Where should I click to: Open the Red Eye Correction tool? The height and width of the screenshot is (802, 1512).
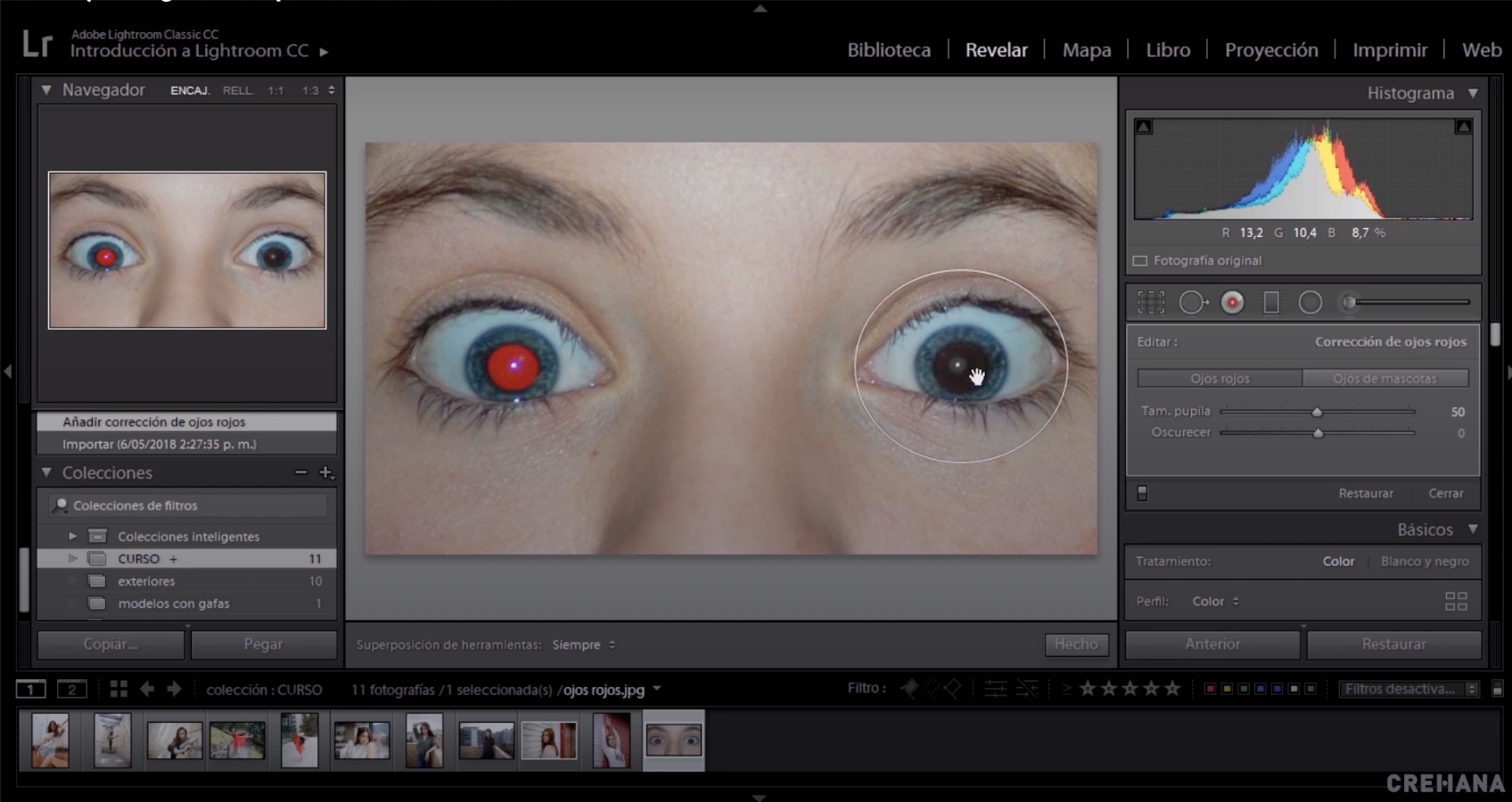tap(1233, 302)
